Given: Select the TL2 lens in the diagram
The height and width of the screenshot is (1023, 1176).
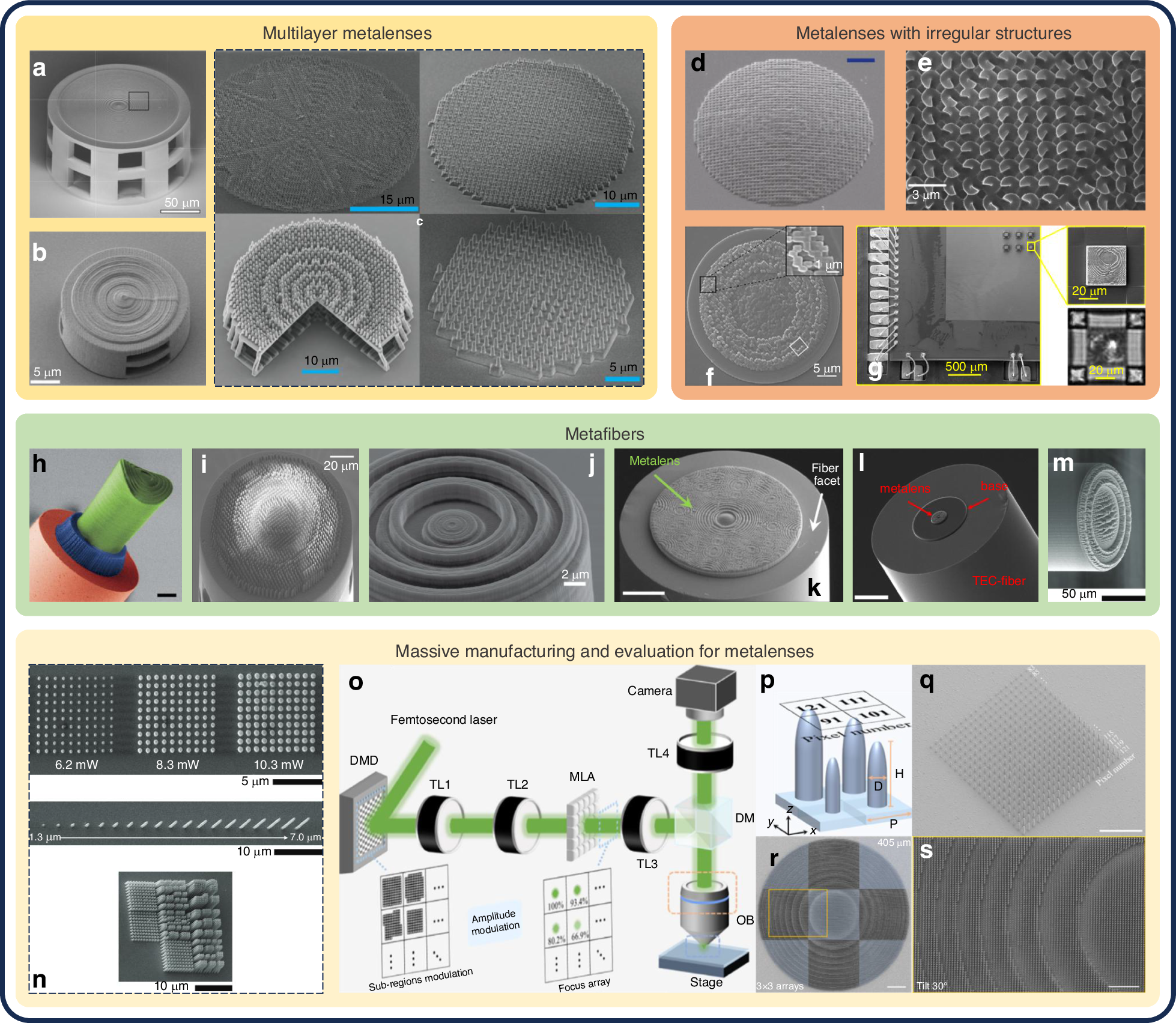Looking at the screenshot, I should coord(517,824).
